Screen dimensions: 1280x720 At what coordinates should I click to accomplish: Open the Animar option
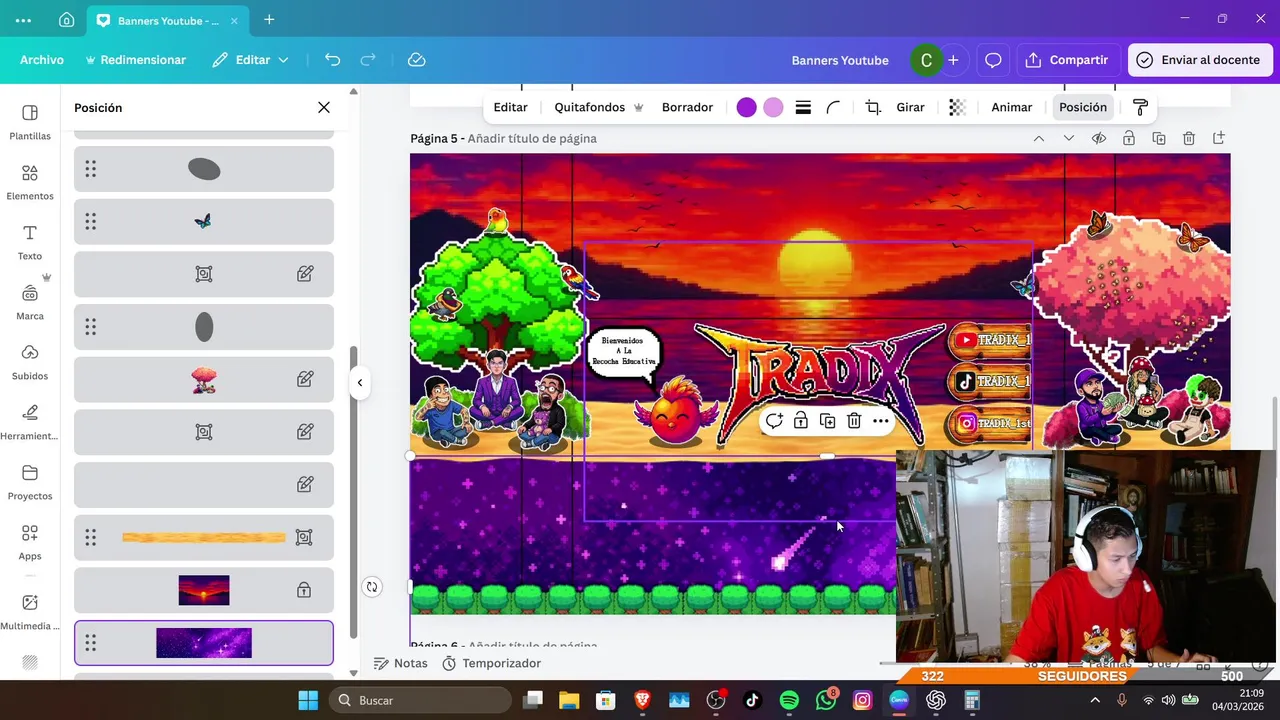coord(1011,107)
